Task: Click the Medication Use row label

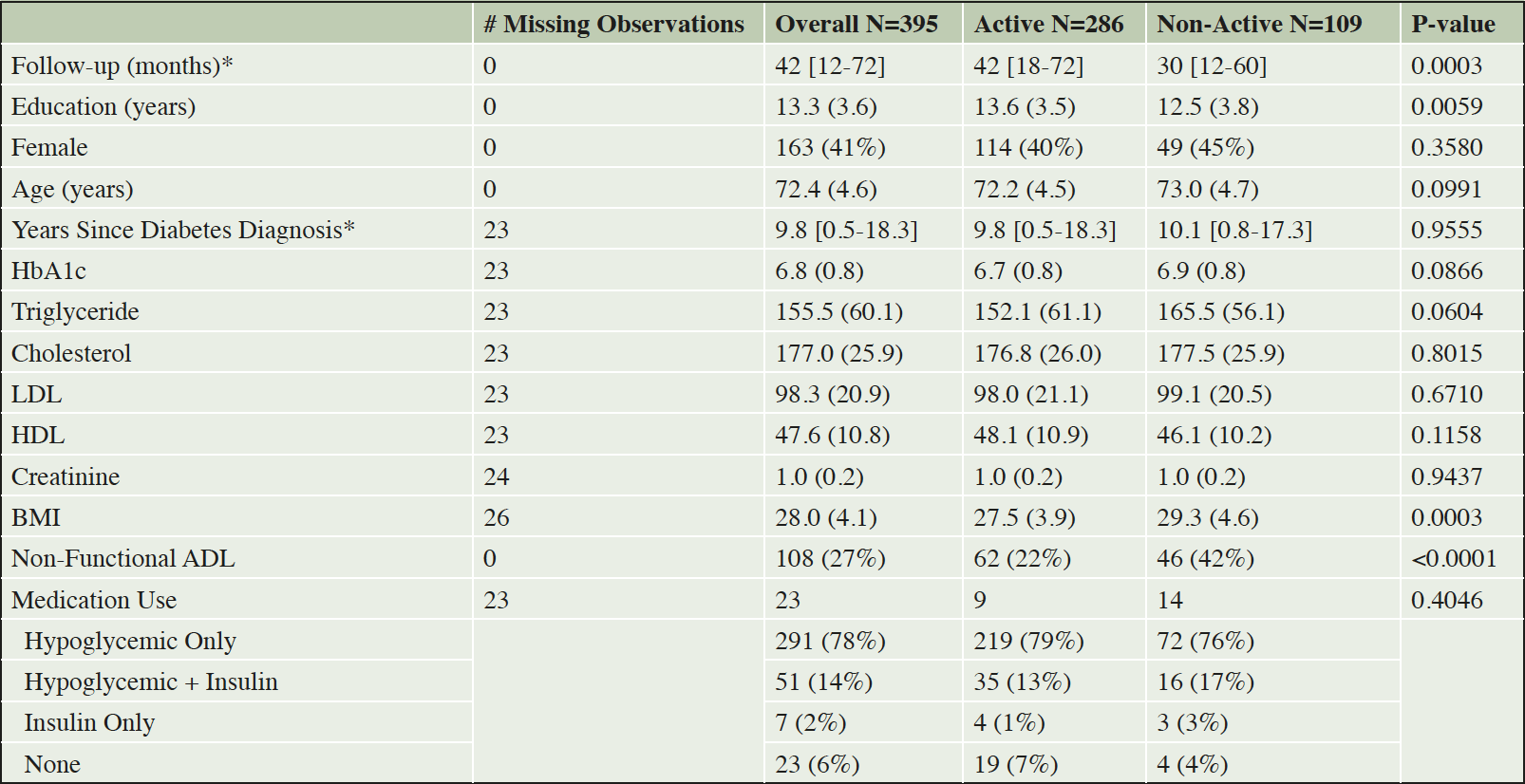Action: coord(94,600)
